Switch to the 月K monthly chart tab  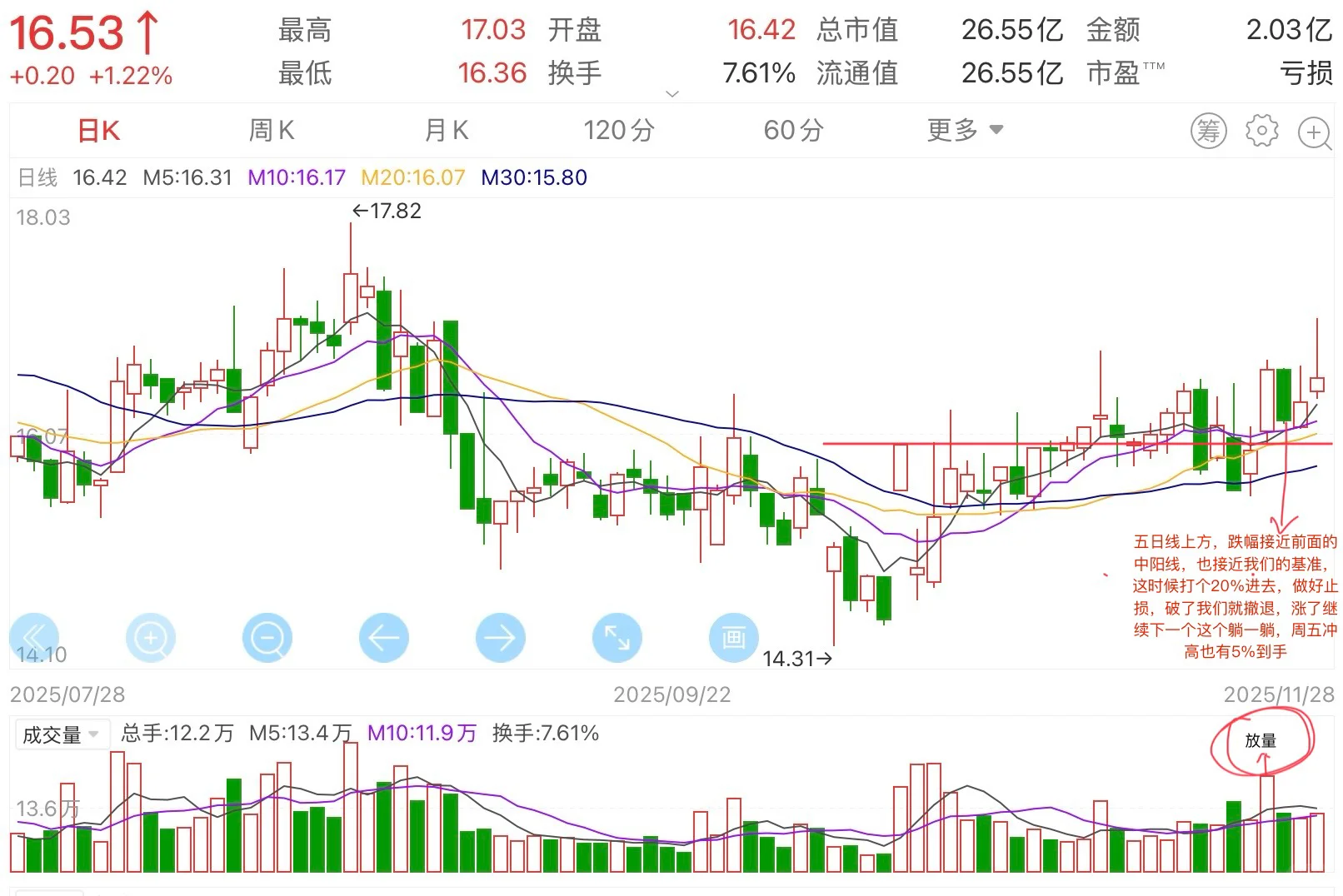click(x=446, y=131)
